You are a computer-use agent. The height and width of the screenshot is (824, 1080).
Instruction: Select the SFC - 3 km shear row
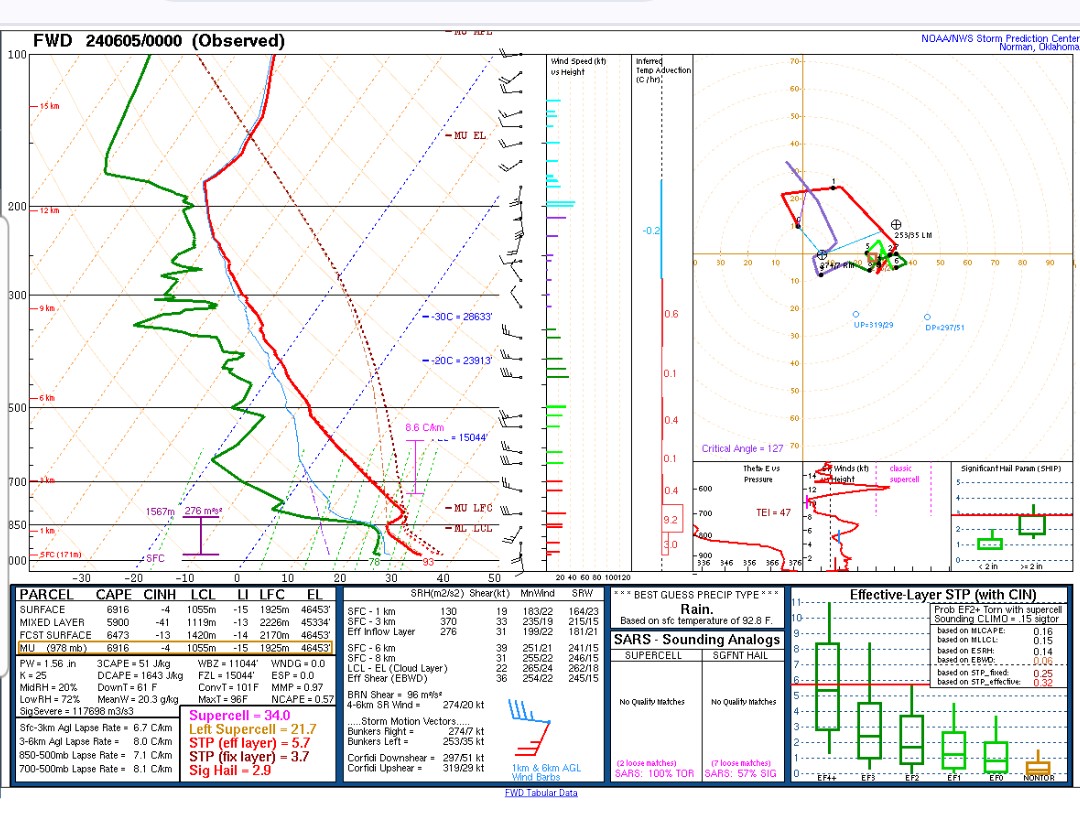[473, 621]
